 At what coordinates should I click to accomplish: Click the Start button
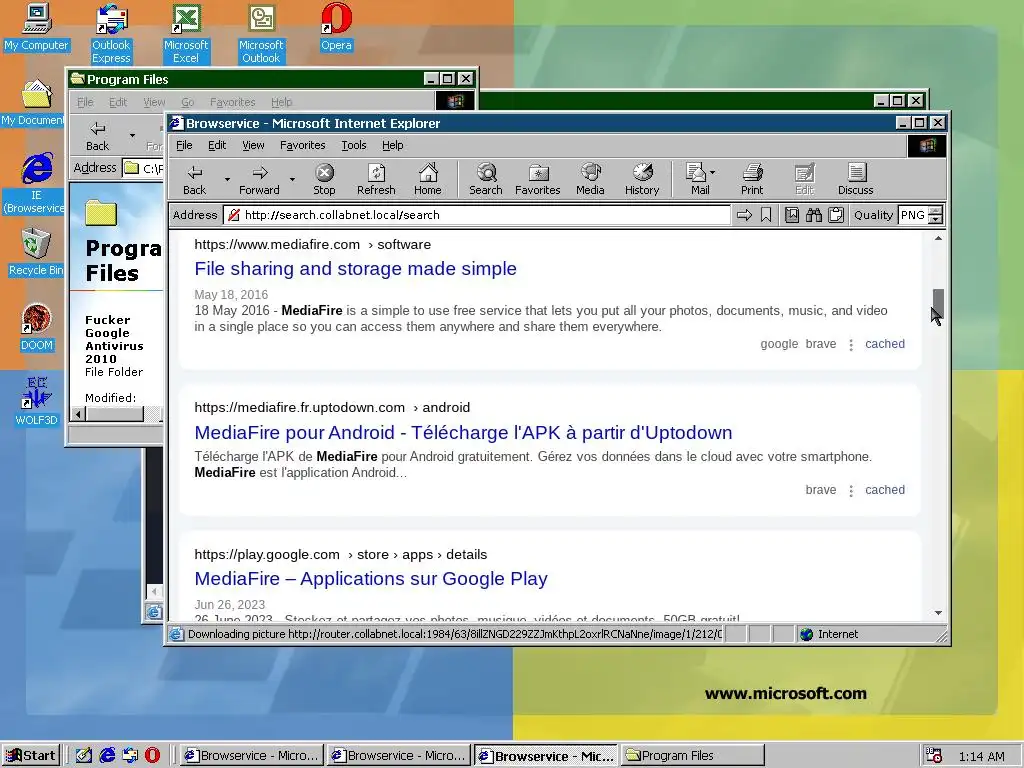(x=31, y=756)
